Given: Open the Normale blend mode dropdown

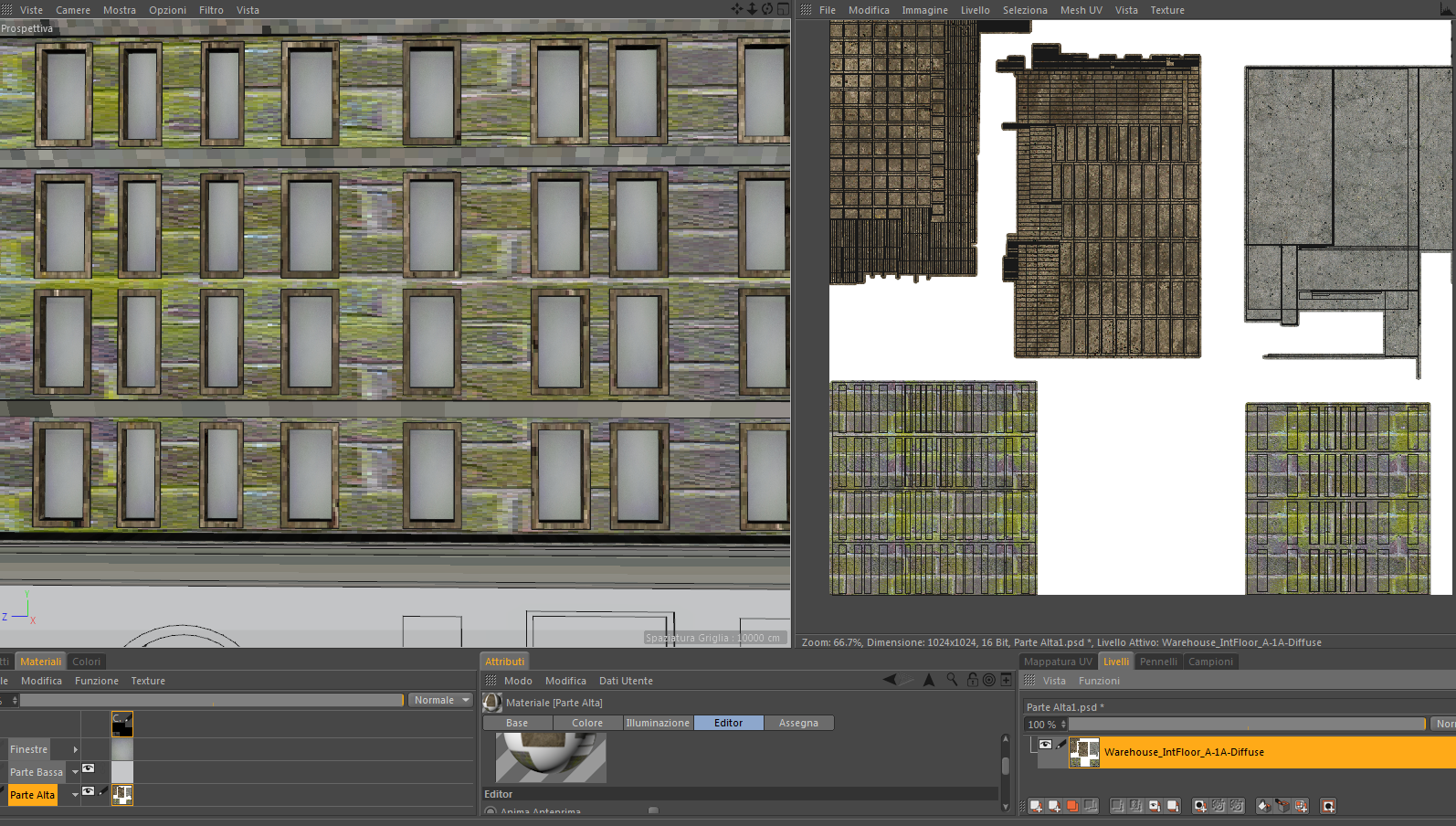Looking at the screenshot, I should coord(440,700).
